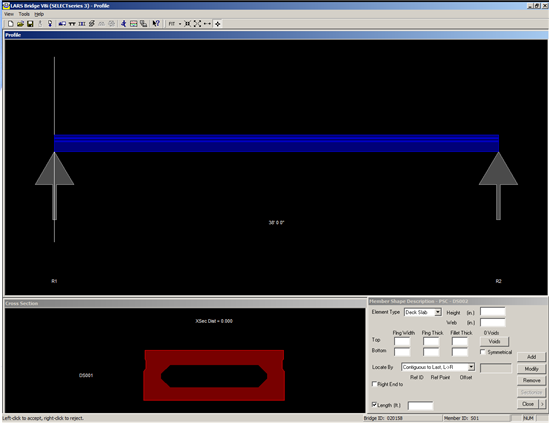The image size is (549, 423).
Task: Click the horizontal double-arrow stretch icon
Action: pyautogui.click(x=207, y=24)
